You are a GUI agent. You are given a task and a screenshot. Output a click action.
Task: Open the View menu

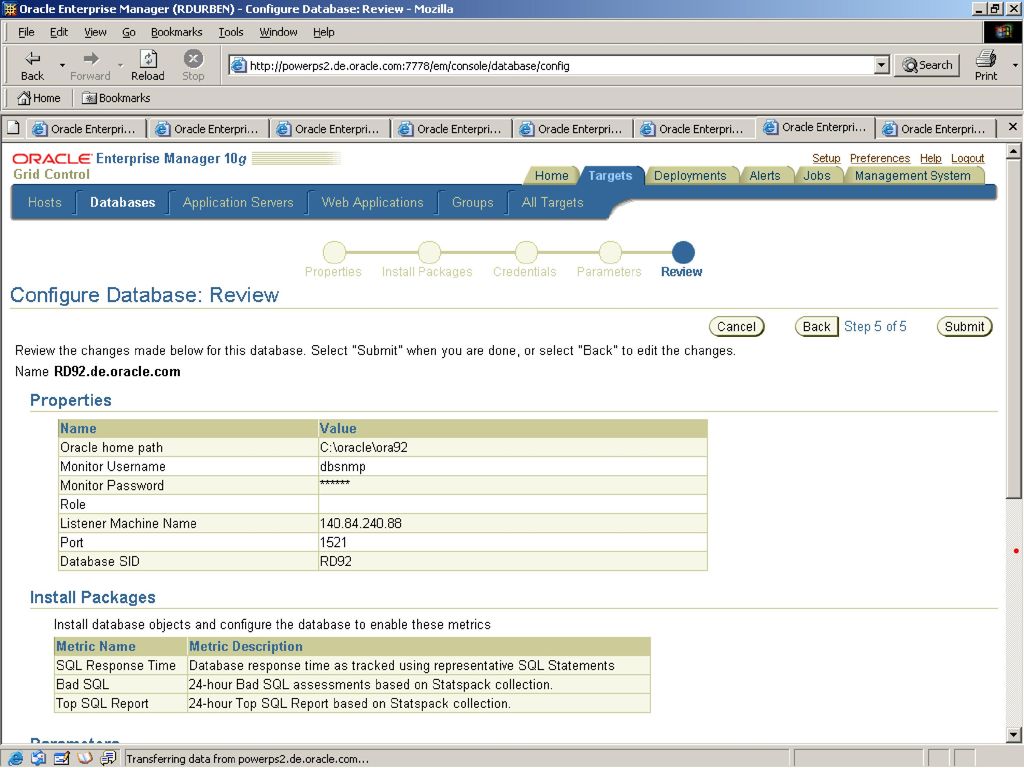pos(95,32)
